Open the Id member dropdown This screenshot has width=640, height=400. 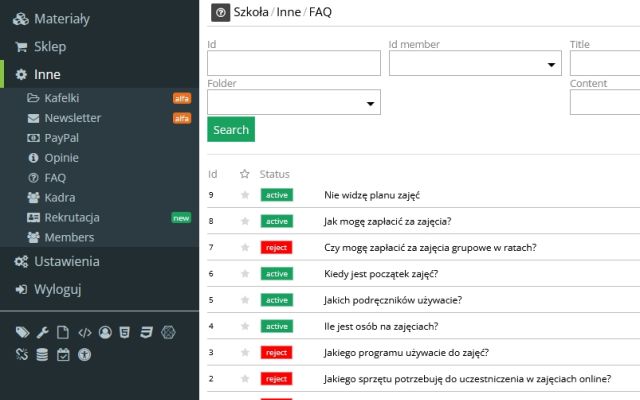coord(475,64)
